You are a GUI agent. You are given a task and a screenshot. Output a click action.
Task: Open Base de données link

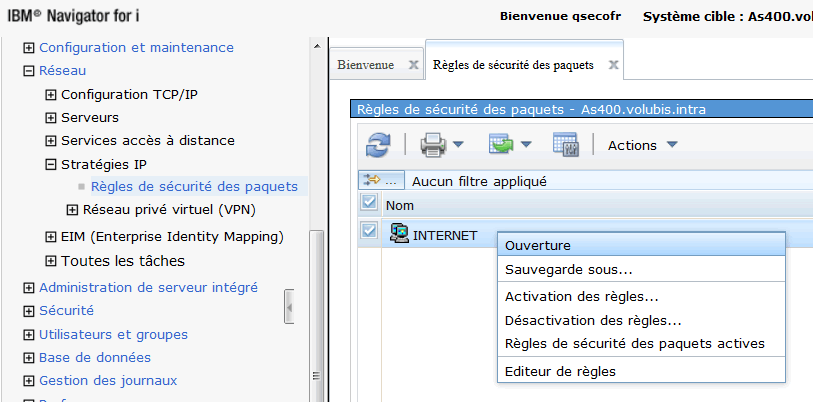pyautogui.click(x=95, y=357)
